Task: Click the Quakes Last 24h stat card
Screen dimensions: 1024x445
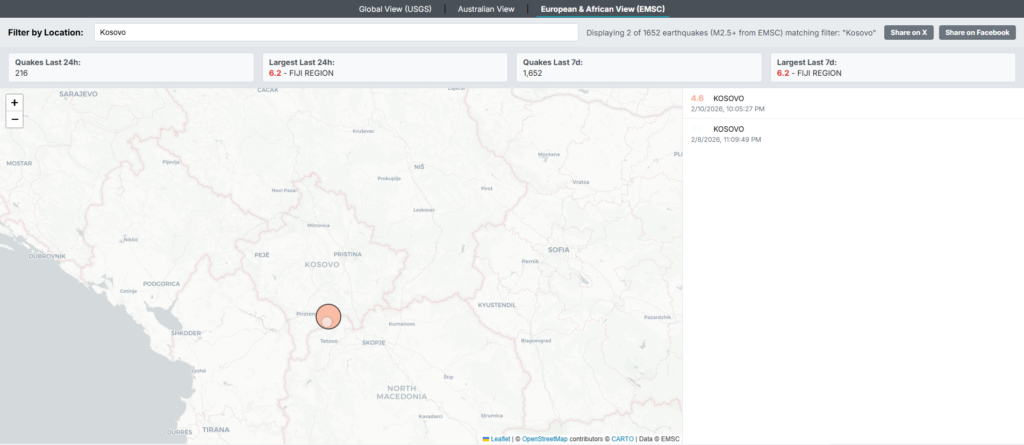Action: pos(131,67)
